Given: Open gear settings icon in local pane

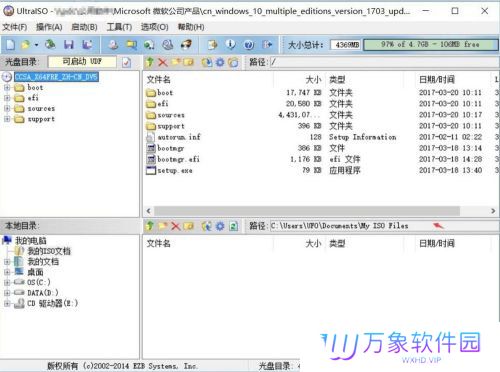Looking at the screenshot, I should point(220,226).
